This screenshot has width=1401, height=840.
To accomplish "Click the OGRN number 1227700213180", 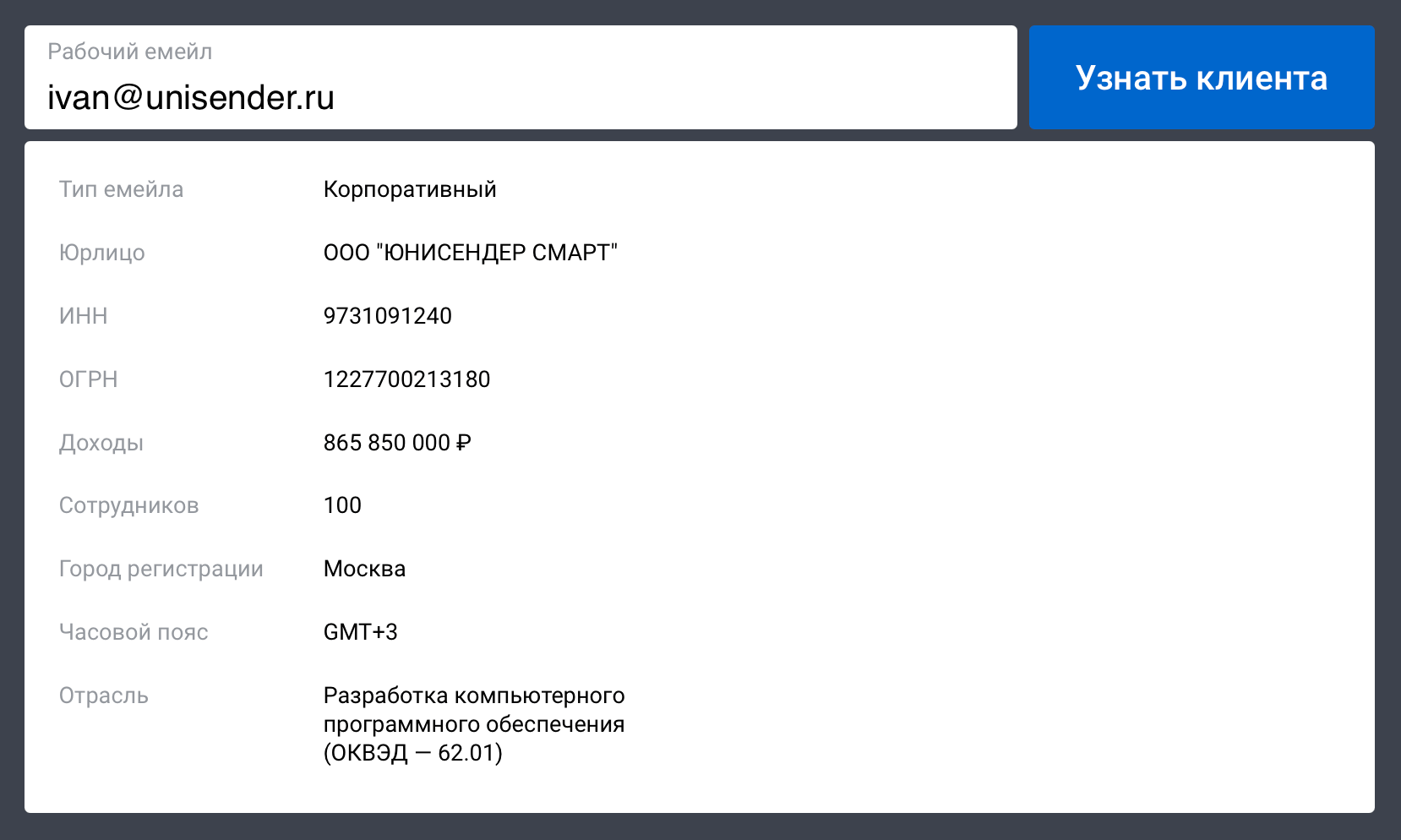I will (406, 379).
